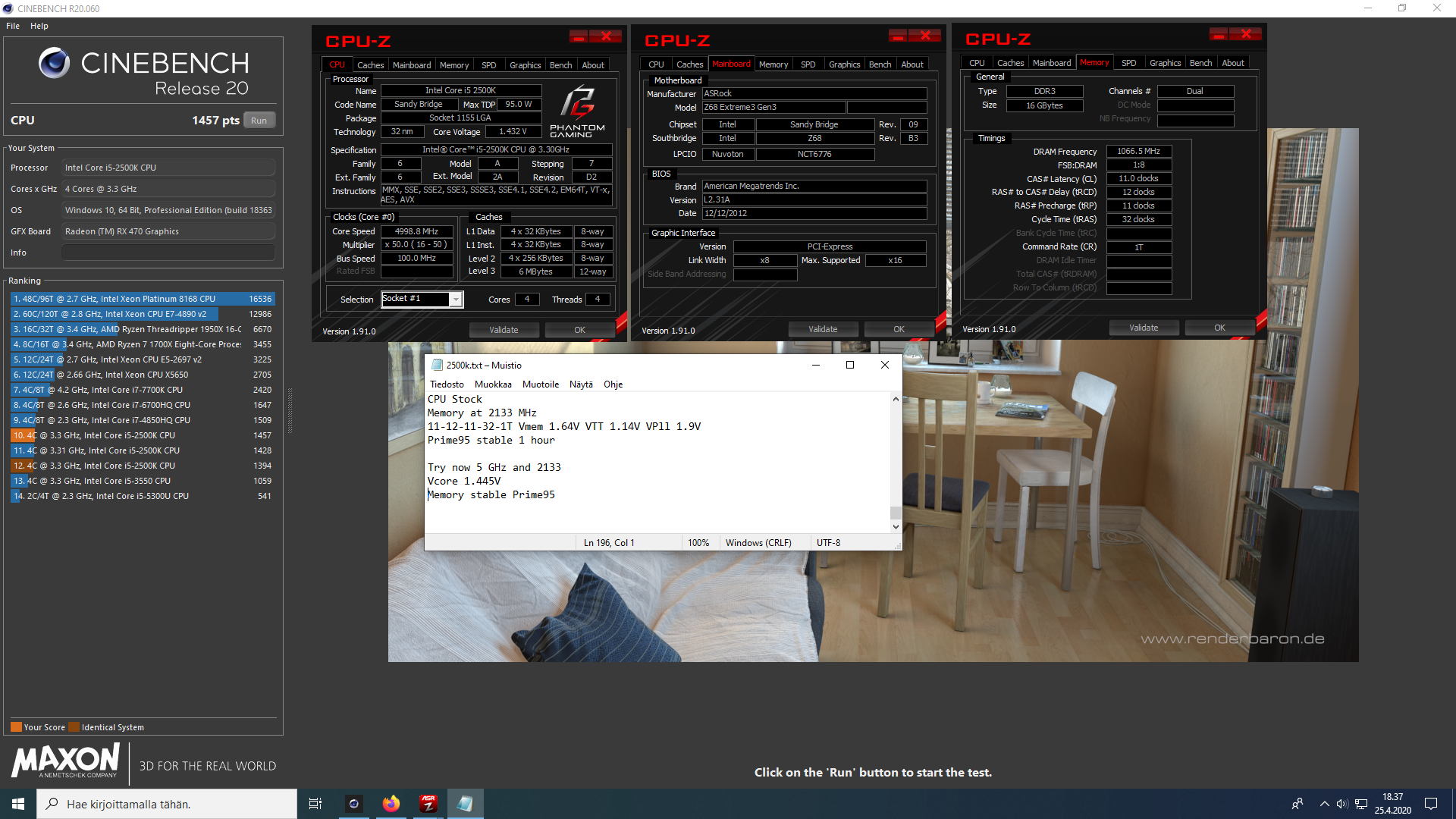Close the Memory CPU-Z window

[1246, 34]
